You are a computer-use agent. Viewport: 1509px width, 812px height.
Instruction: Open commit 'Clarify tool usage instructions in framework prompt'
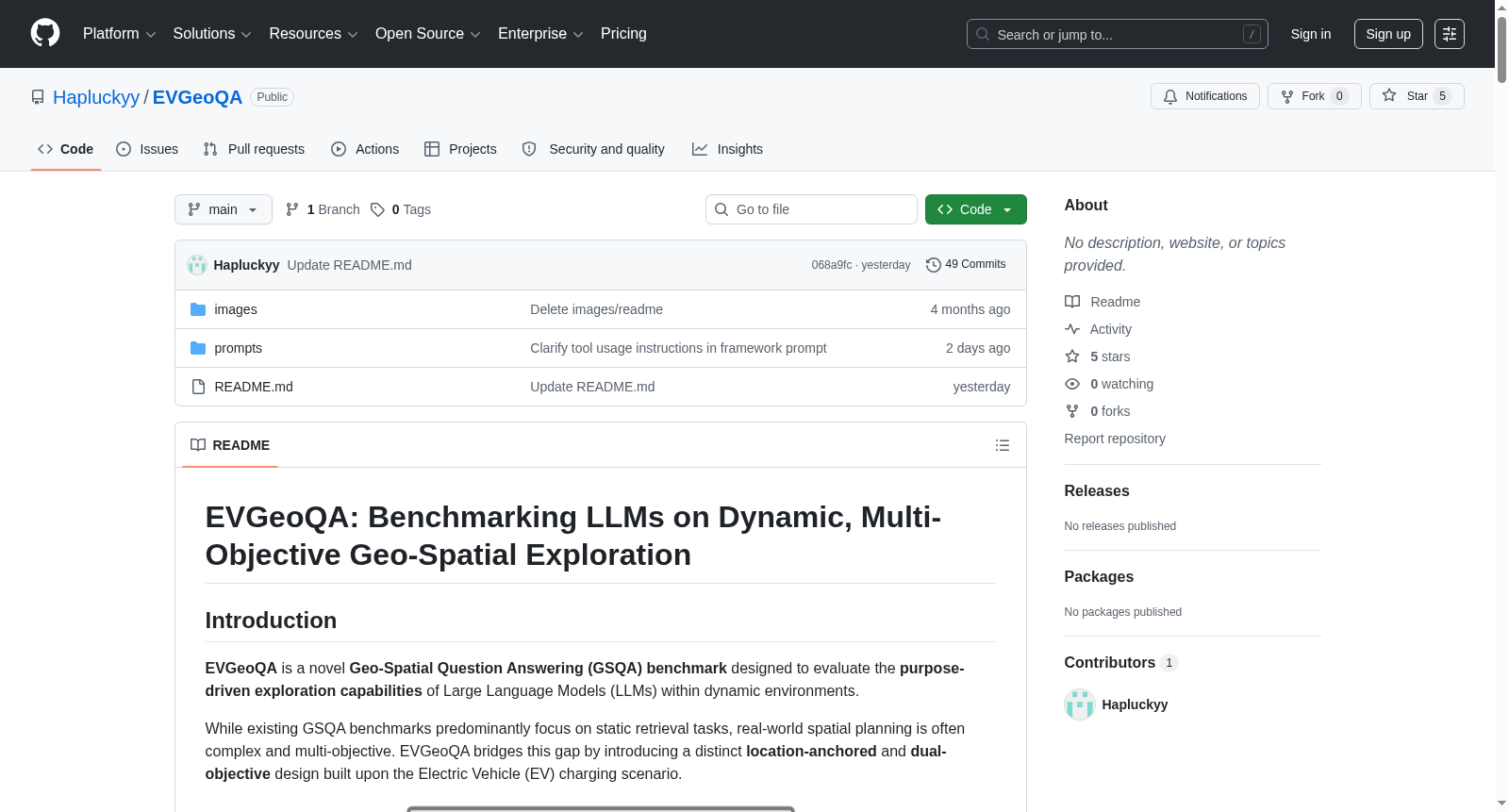click(678, 348)
